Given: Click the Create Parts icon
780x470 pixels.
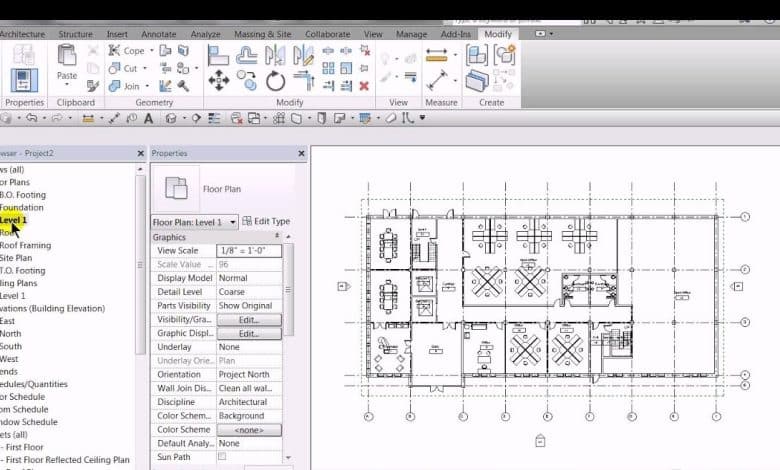Looking at the screenshot, I should pos(477,81).
